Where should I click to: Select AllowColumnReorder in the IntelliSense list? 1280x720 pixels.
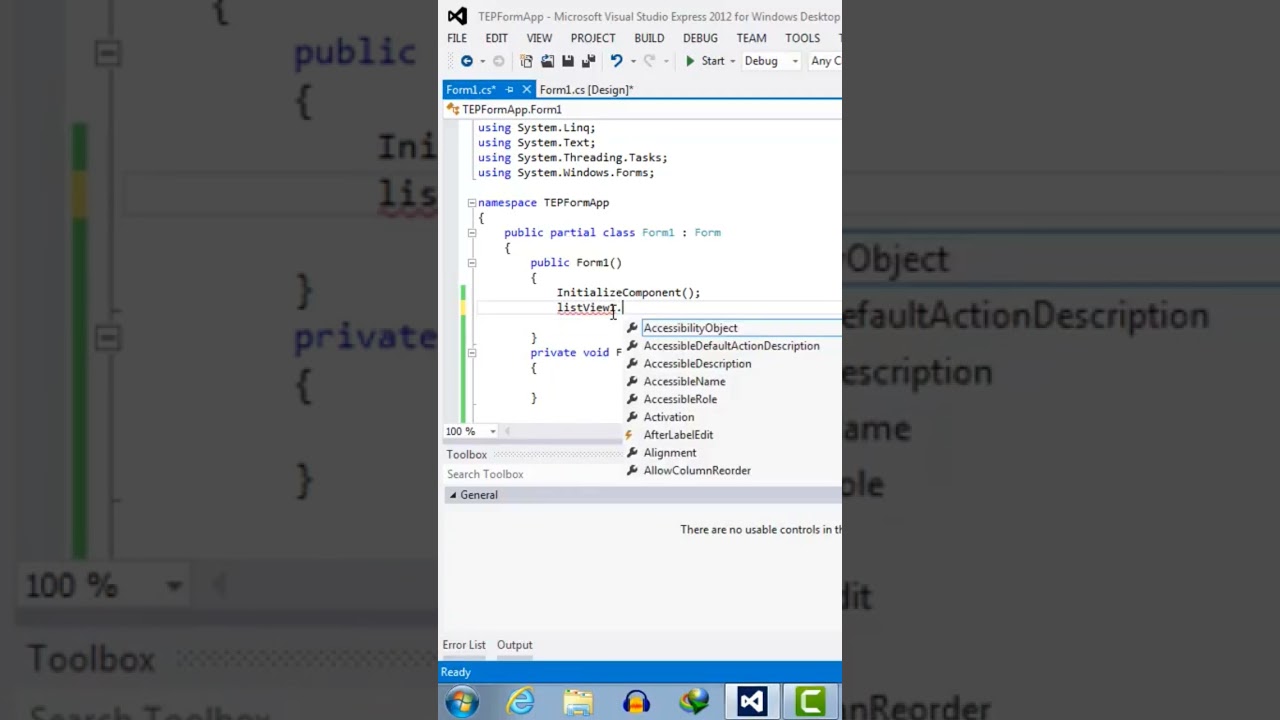click(697, 471)
